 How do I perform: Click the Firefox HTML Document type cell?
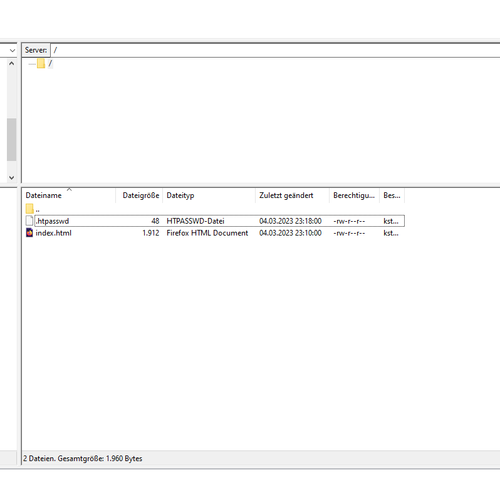tap(207, 233)
